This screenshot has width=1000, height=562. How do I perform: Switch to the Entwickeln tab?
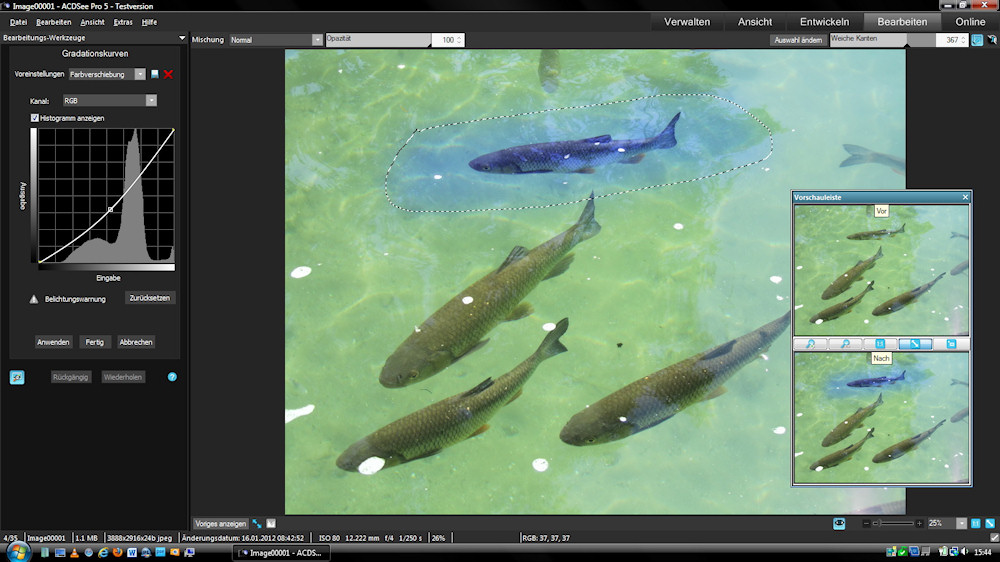pyautogui.click(x=824, y=22)
